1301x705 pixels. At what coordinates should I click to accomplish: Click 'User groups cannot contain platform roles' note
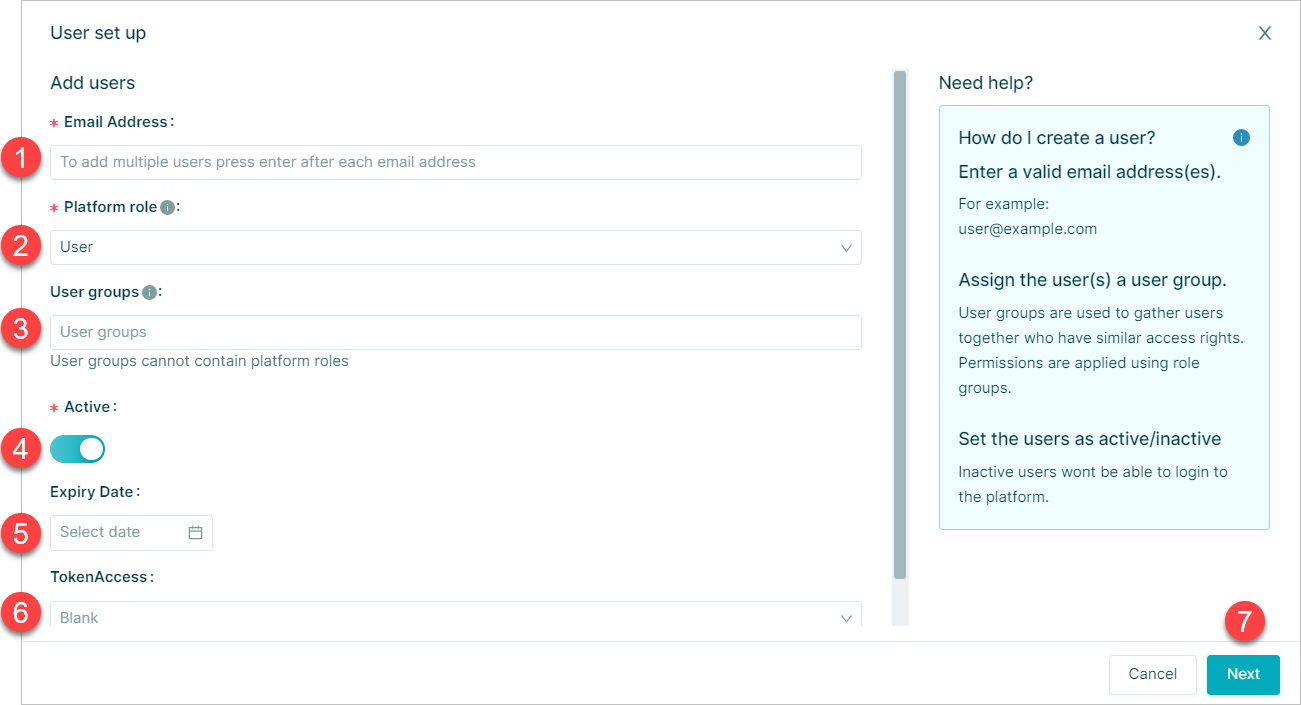pos(200,361)
